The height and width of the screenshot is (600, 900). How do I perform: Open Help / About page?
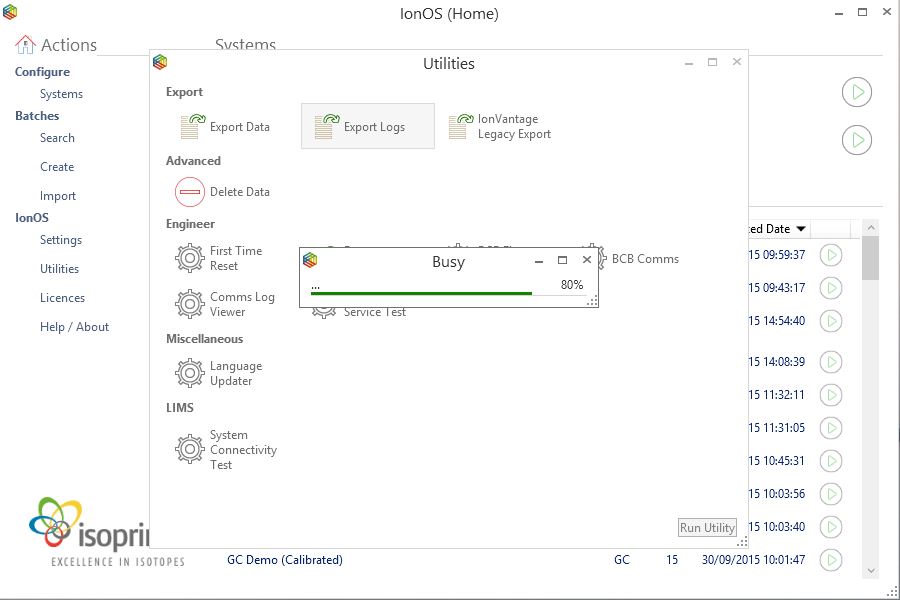(x=74, y=327)
